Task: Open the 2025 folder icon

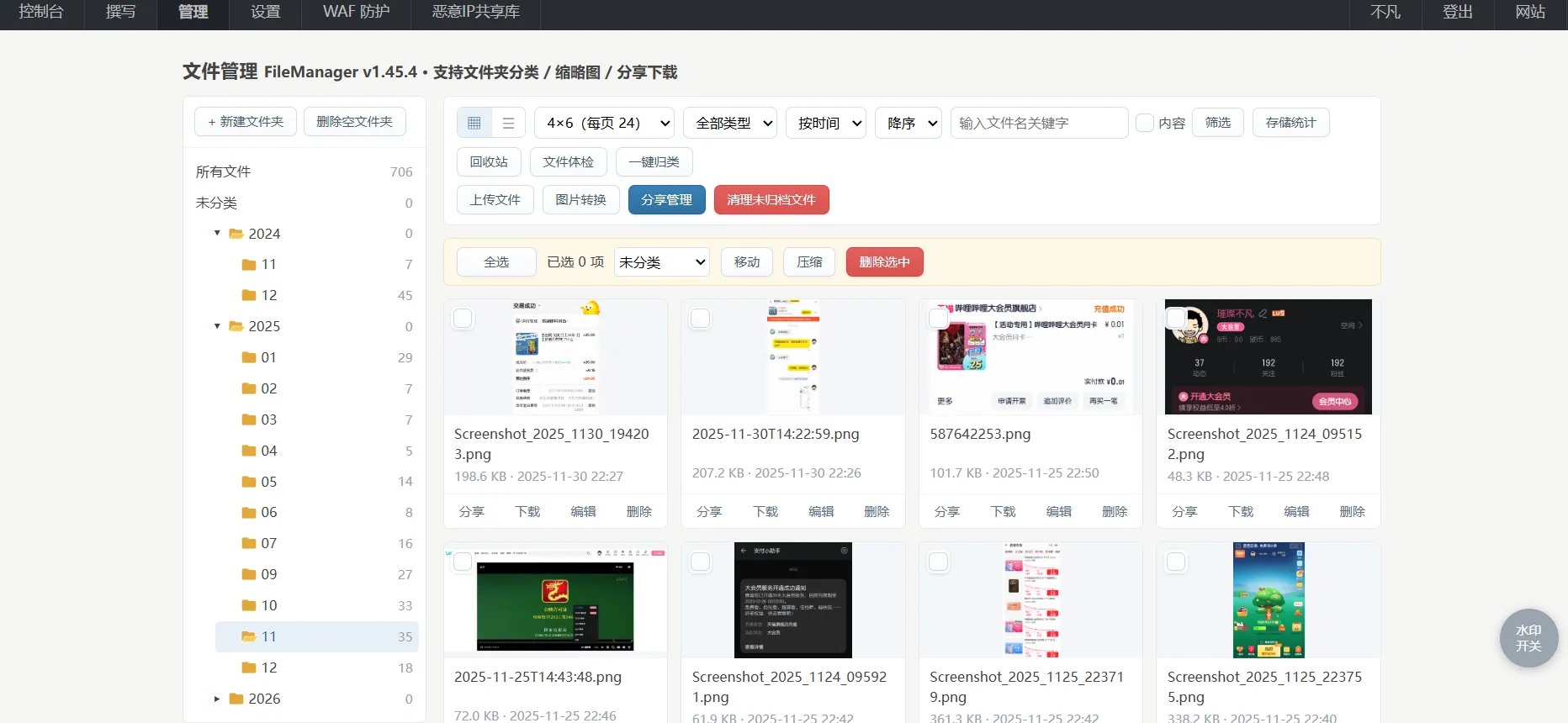Action: click(x=236, y=326)
